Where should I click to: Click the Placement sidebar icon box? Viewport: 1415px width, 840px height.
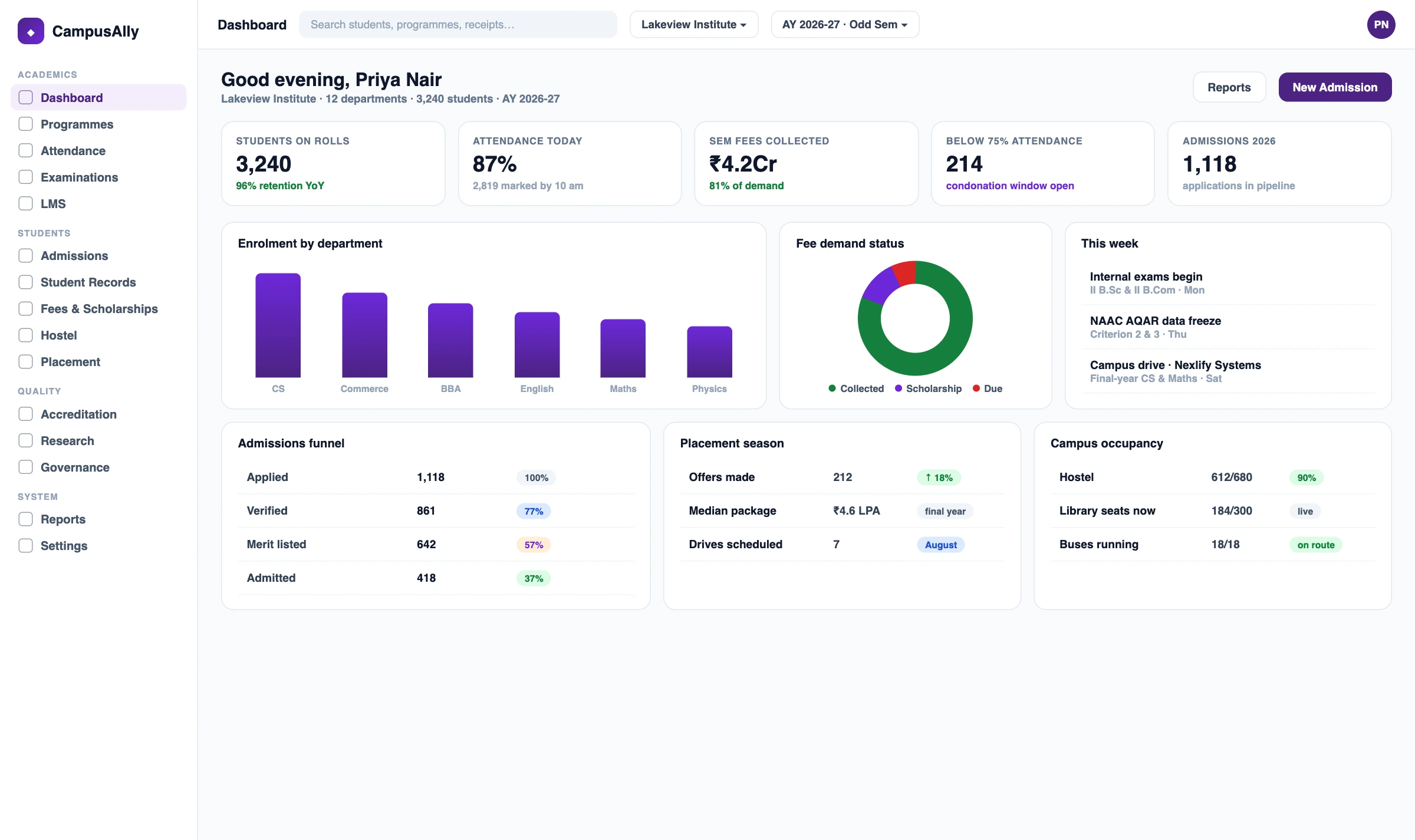(x=25, y=361)
